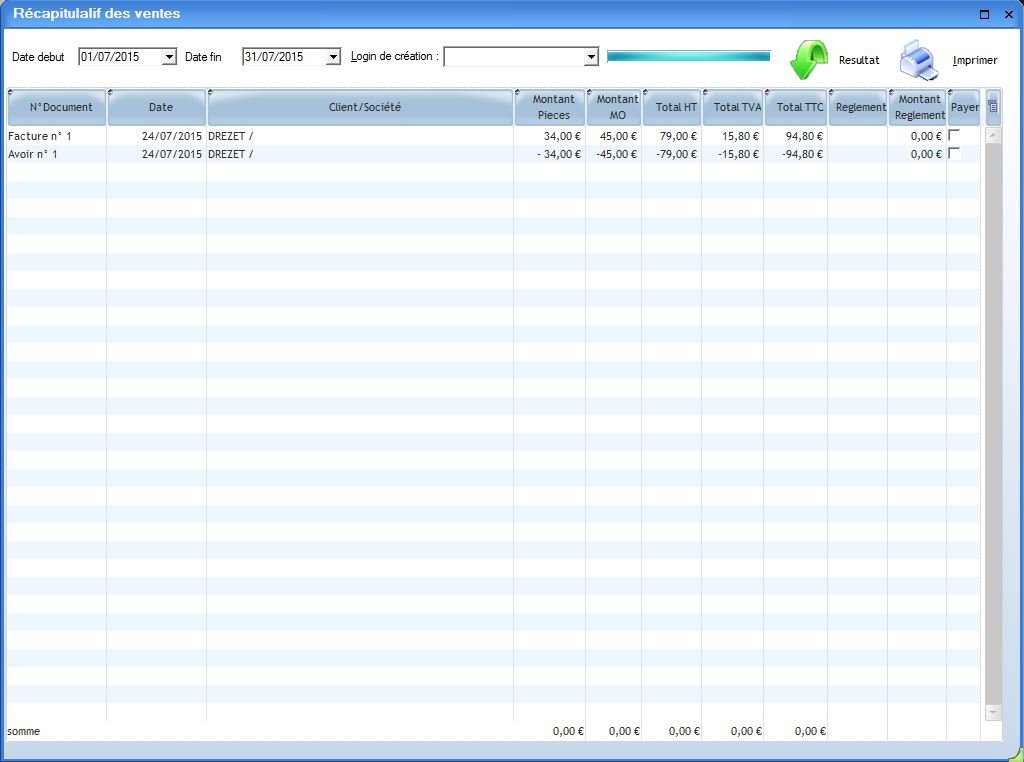The image size is (1024, 762).
Task: Sort by Montant MO column header
Action: point(614,107)
